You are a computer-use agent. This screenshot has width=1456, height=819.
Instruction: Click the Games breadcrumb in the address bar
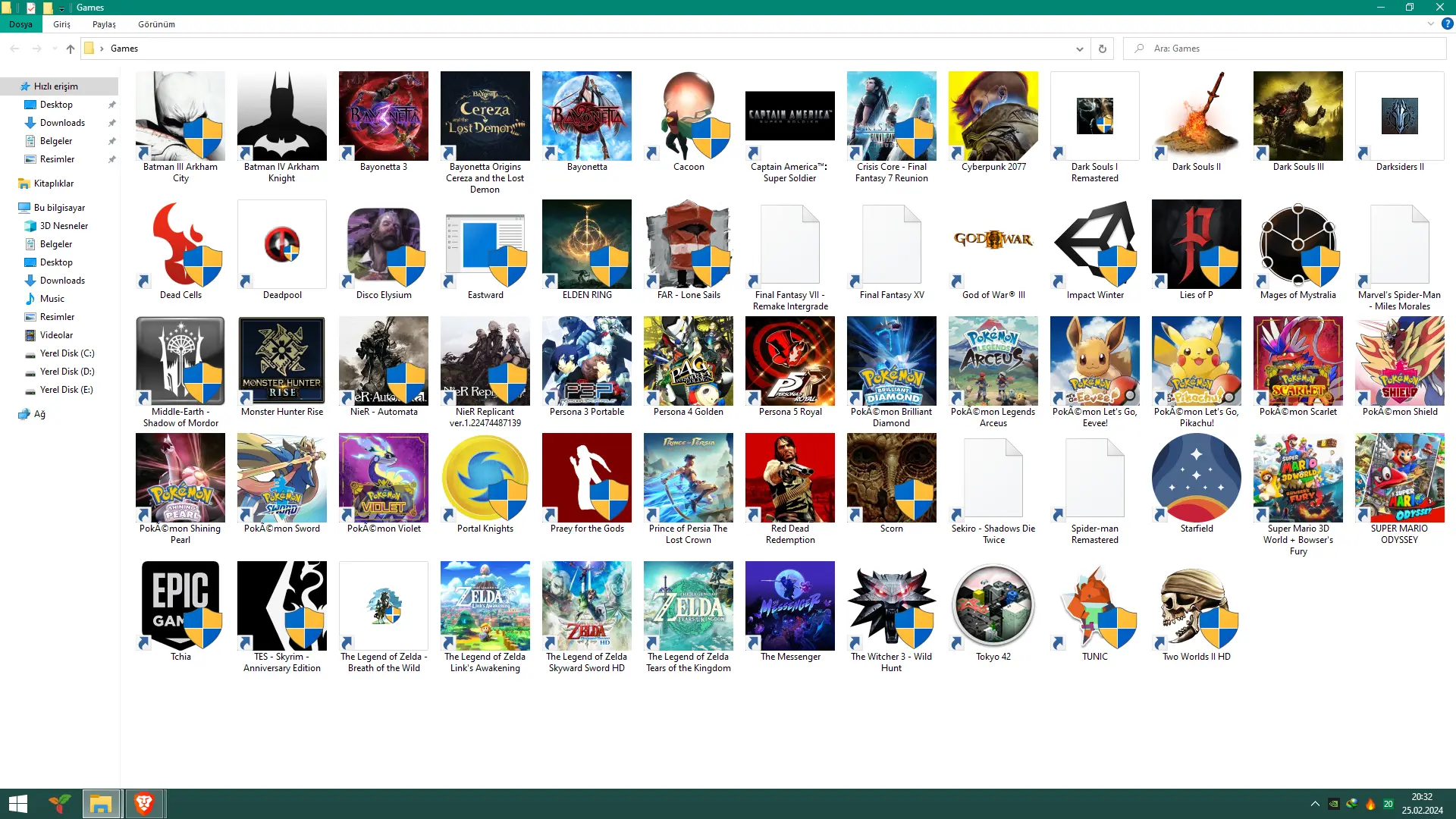124,49
